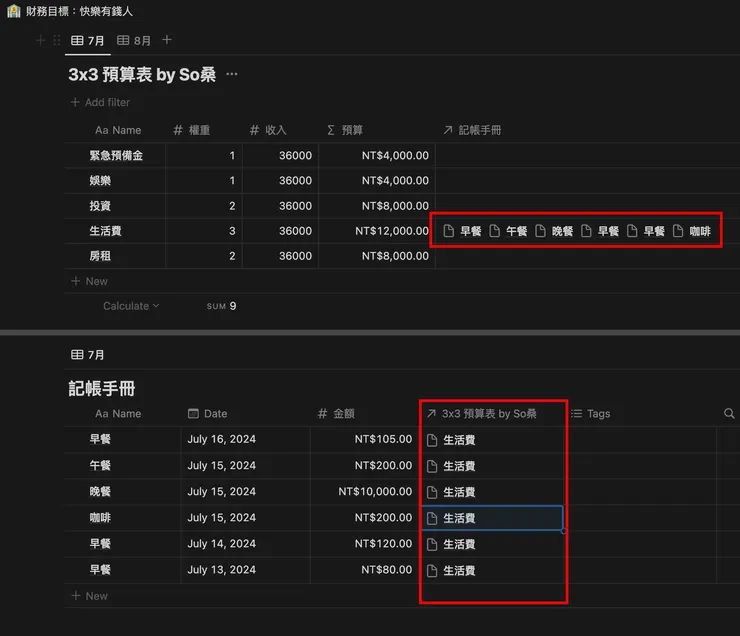This screenshot has width=740, height=636.
Task: Open the Name column header in 記帳手冊
Action: (118, 414)
